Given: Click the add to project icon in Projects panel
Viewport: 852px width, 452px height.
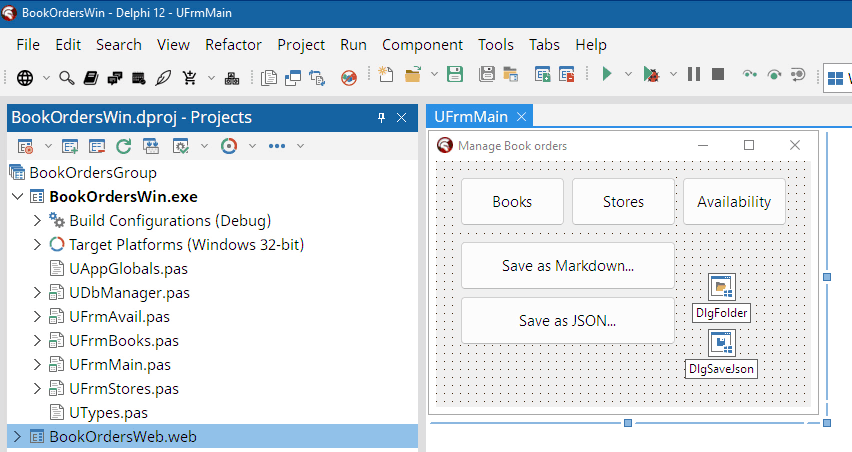Looking at the screenshot, I should click(70, 146).
